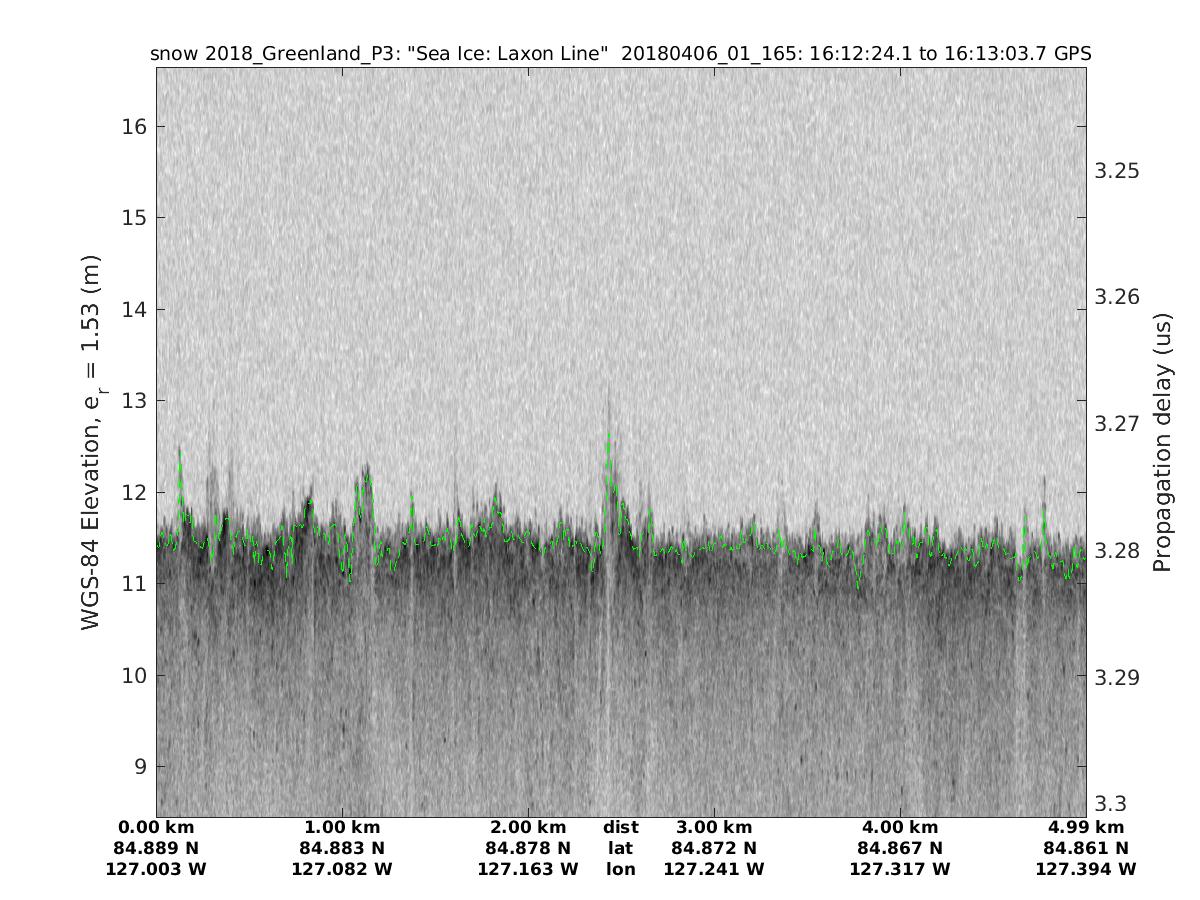This screenshot has height=900, width=1200.
Task: Click the "dist" legend label below the axis
Action: click(x=620, y=828)
